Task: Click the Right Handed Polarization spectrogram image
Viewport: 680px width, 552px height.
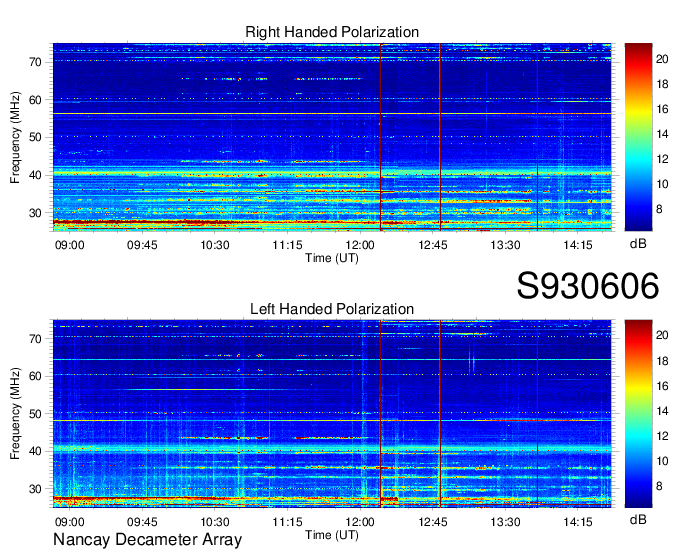Action: click(x=332, y=137)
